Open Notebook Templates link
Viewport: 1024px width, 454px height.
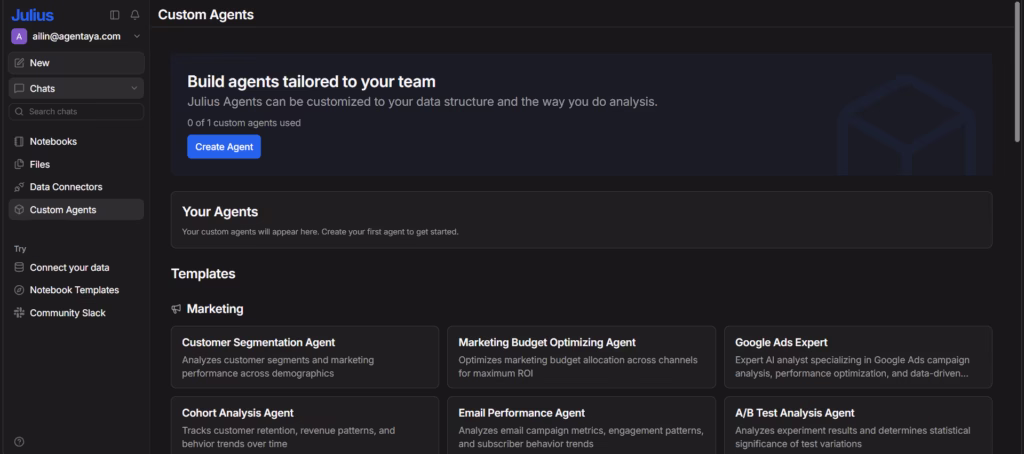click(x=76, y=290)
